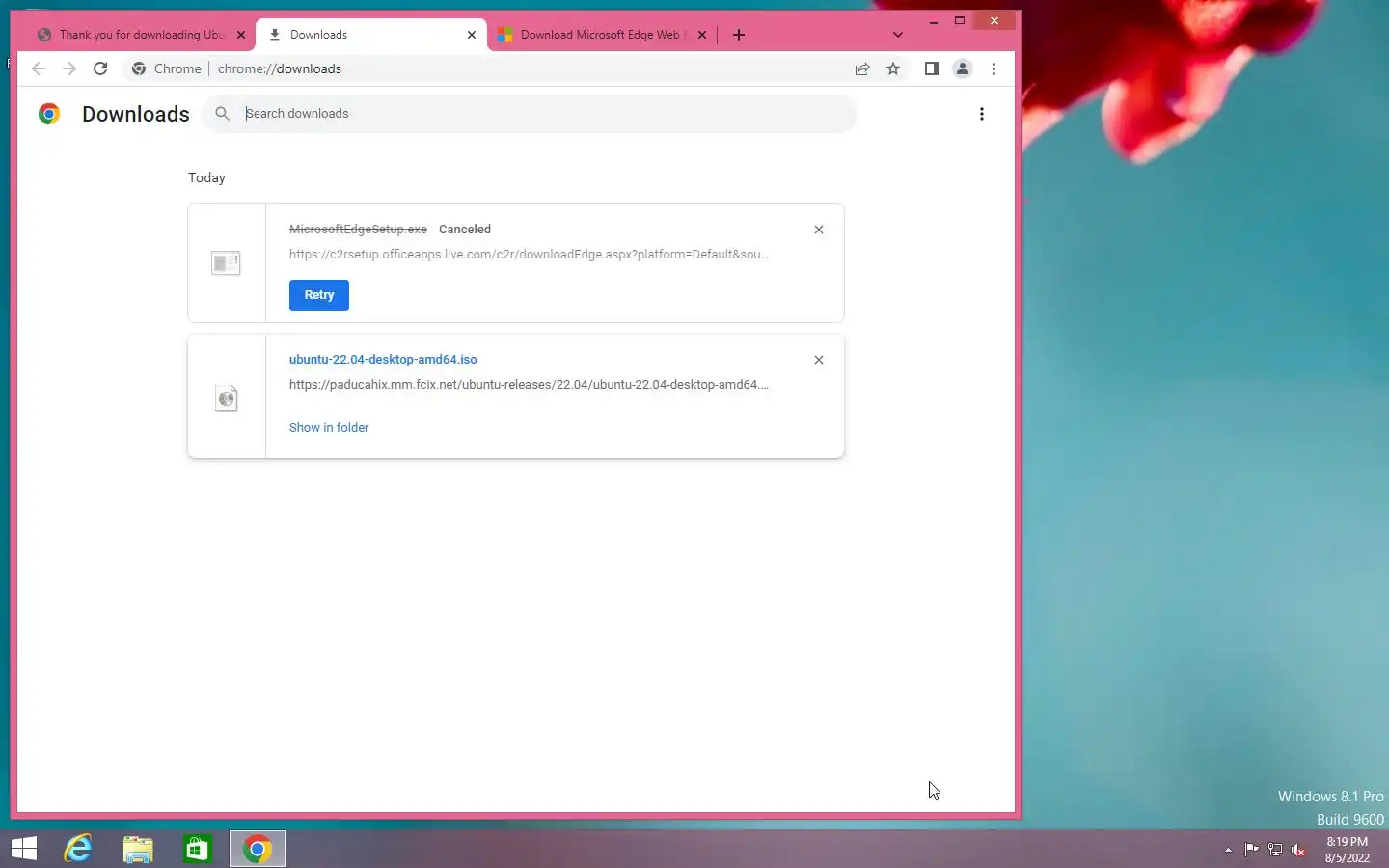Image resolution: width=1389 pixels, height=868 pixels.
Task: Remove ubuntu-22.04 iso entry from the list
Action: 819,360
